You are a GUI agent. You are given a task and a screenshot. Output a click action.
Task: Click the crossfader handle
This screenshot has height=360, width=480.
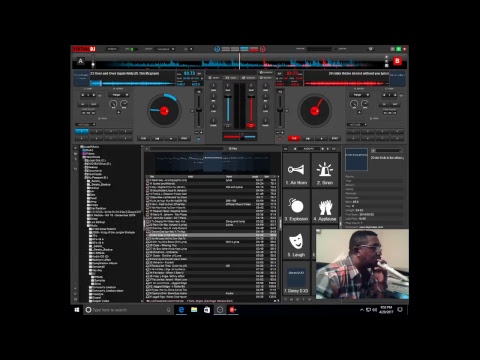point(242,136)
